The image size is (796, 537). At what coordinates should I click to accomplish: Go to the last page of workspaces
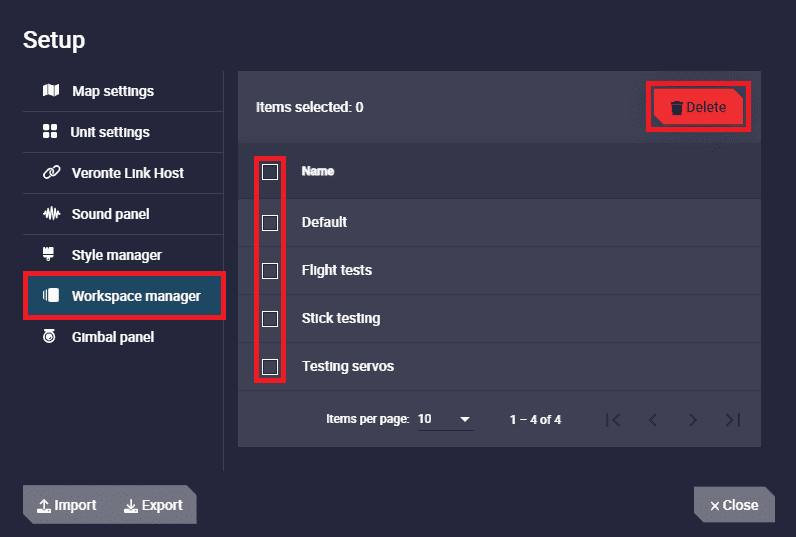click(733, 420)
